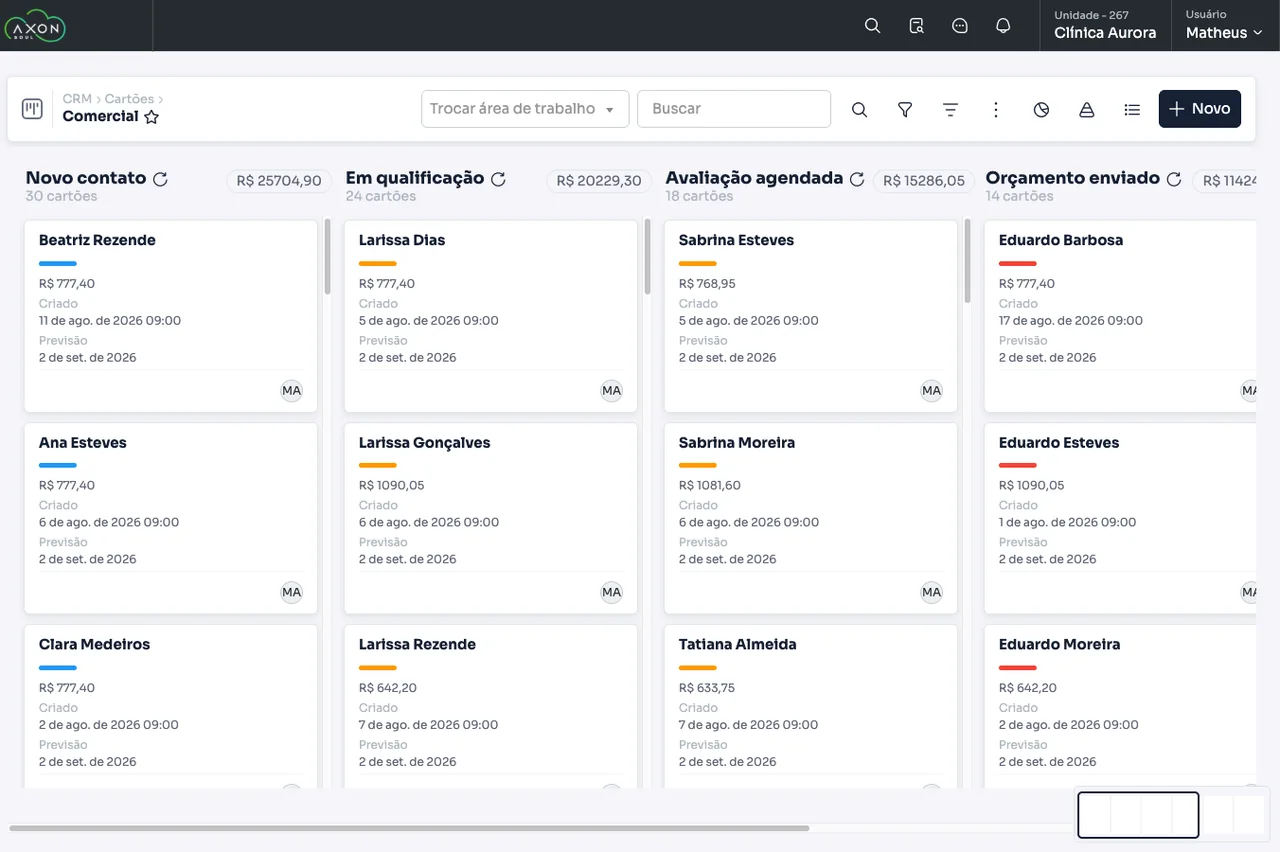Click the Em qualificação total R$ 20229,30

tap(599, 181)
